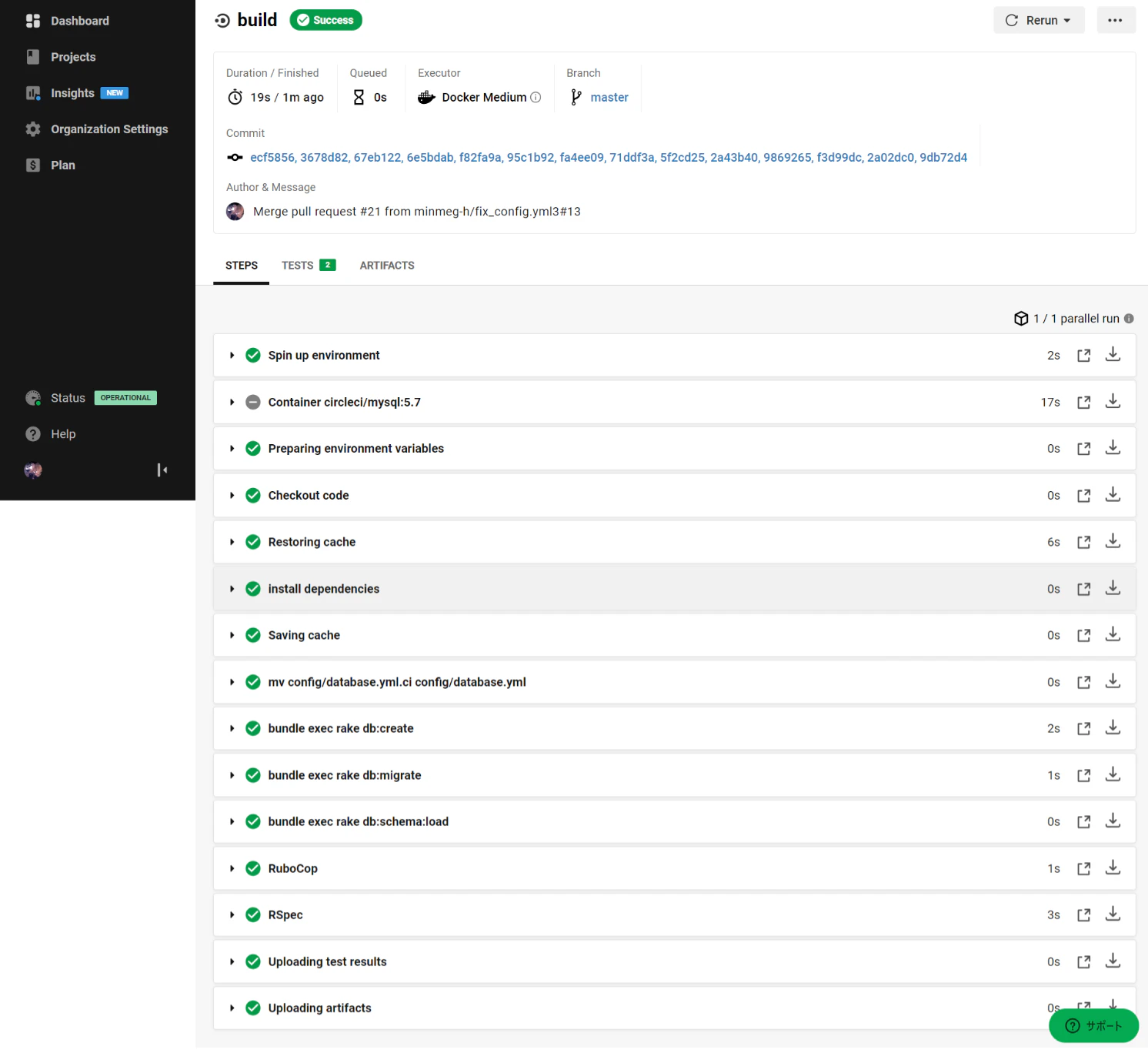1148x1053 pixels.
Task: Download Spin up environment step output
Action: (1113, 355)
